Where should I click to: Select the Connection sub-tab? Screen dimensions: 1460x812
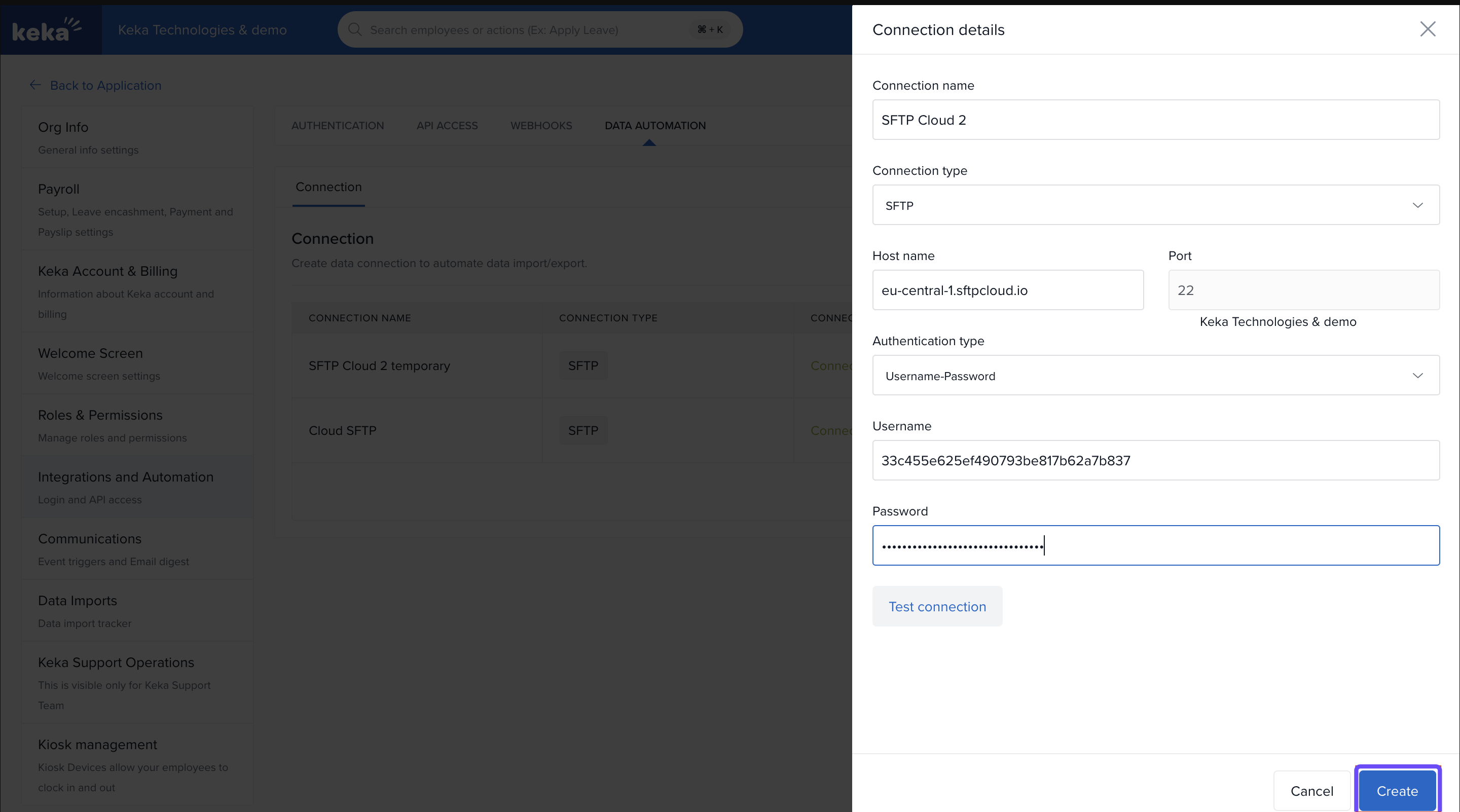tap(328, 187)
